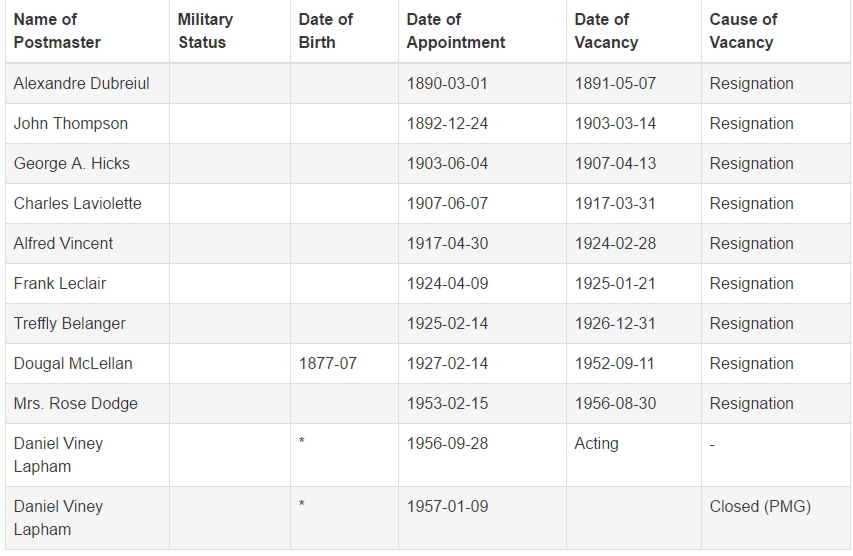Select appointment date 1957-01-09
This screenshot has height=556, width=853.
(x=447, y=506)
